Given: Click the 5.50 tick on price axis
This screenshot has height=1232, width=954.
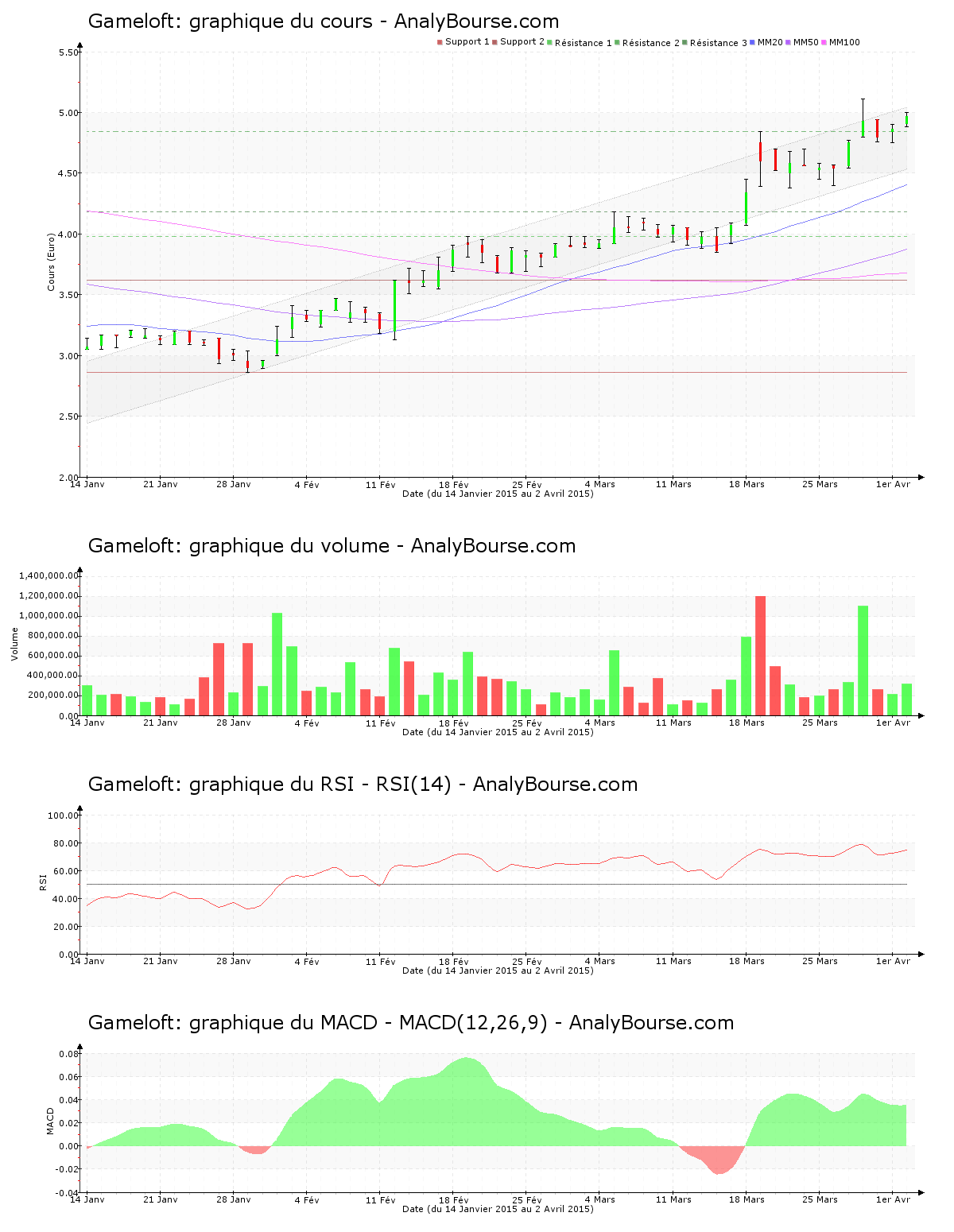Looking at the screenshot, I should click(x=69, y=52).
